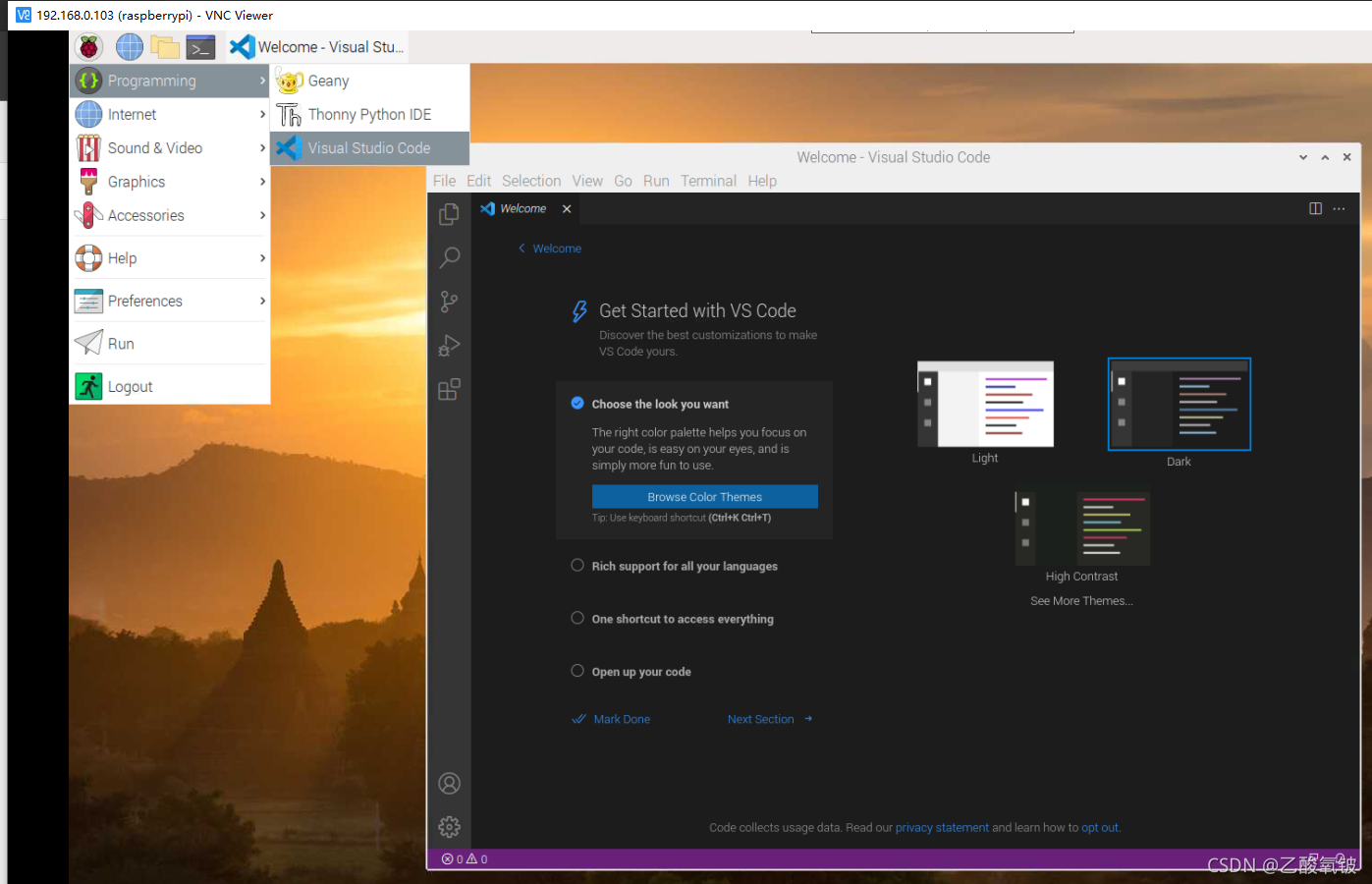
Task: Click the Browse Color Themes button
Action: coord(705,497)
